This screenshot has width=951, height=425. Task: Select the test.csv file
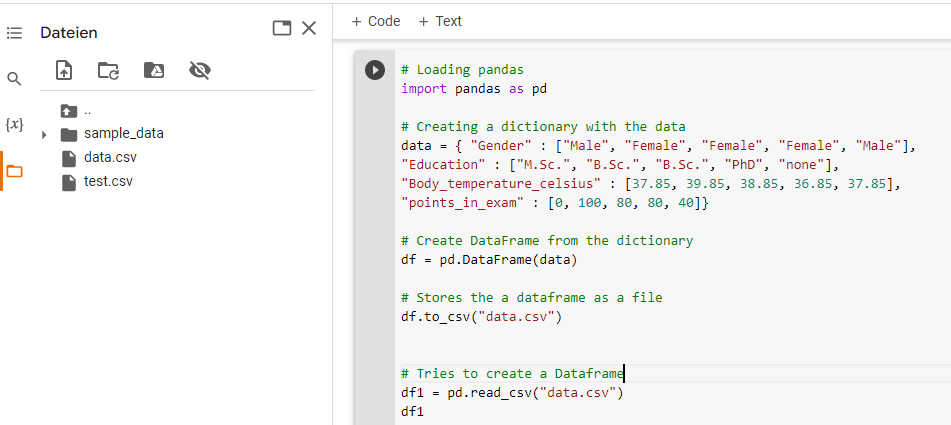109,181
